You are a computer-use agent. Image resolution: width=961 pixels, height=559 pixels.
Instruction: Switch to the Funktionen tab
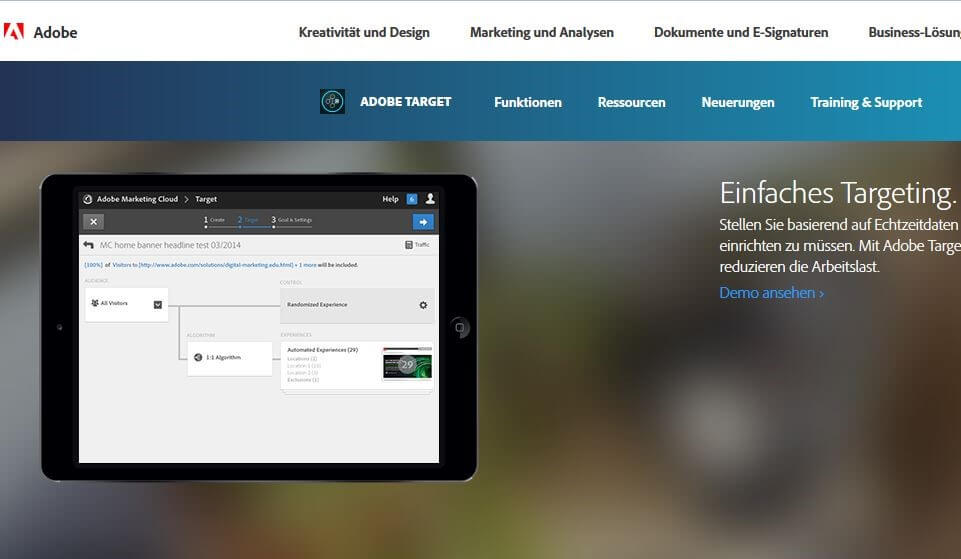coord(528,102)
